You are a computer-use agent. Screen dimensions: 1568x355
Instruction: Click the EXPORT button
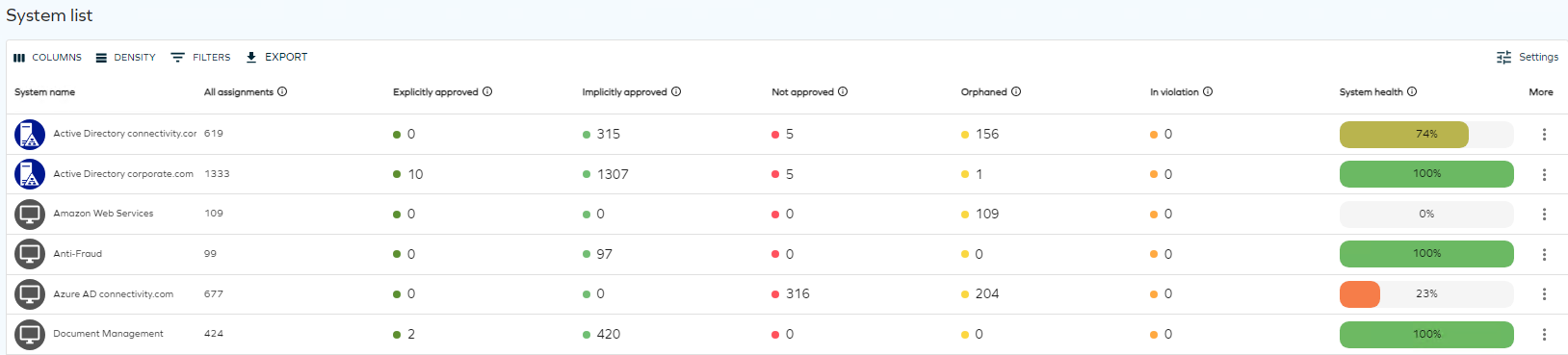pos(276,58)
